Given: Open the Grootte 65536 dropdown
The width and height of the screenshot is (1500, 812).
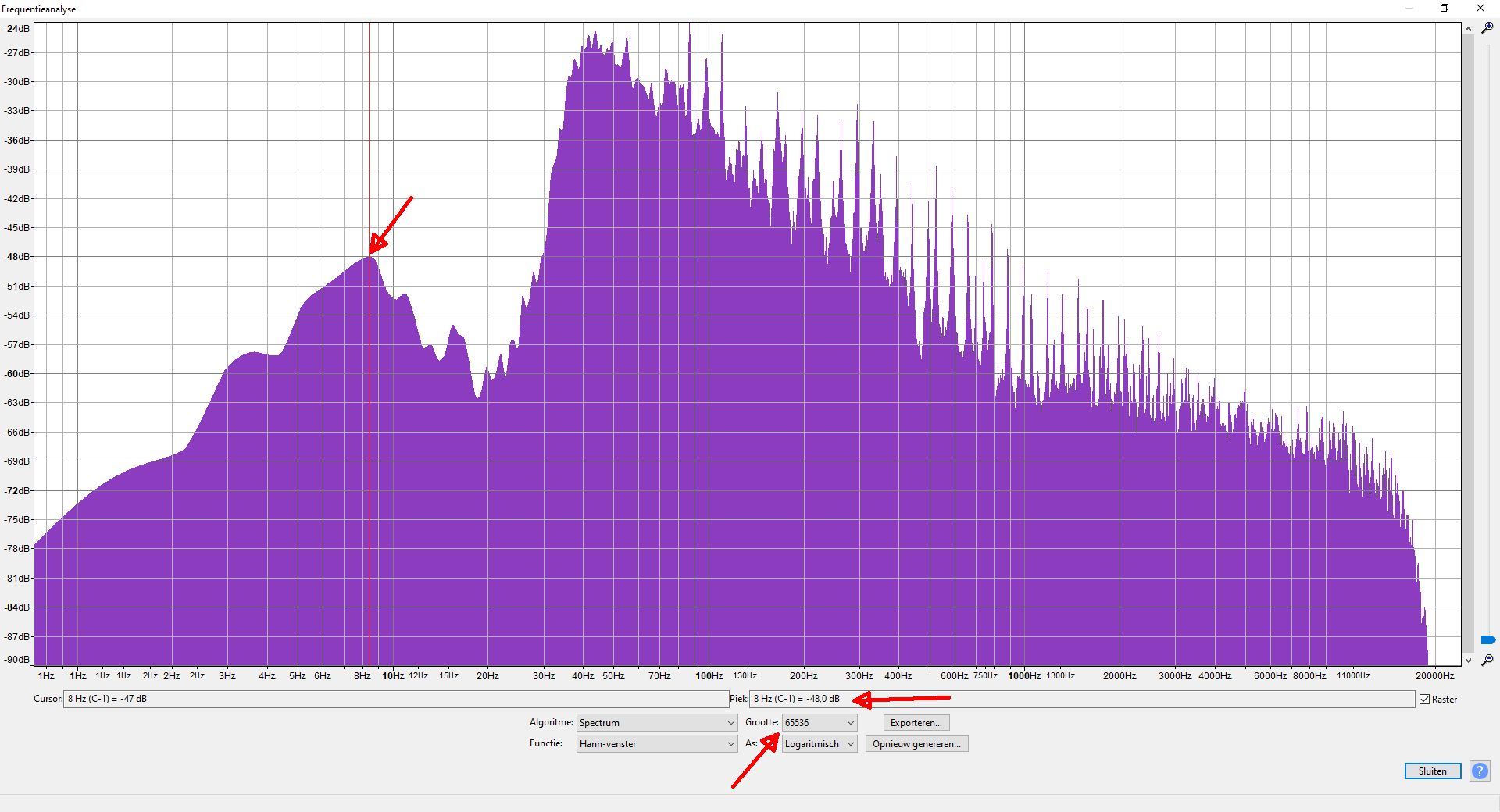Looking at the screenshot, I should (819, 722).
